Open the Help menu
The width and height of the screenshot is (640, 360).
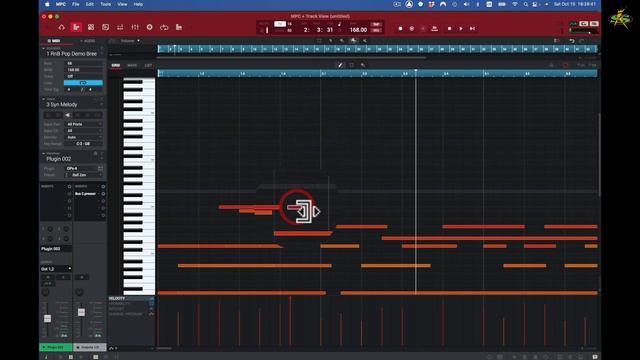click(138, 4)
